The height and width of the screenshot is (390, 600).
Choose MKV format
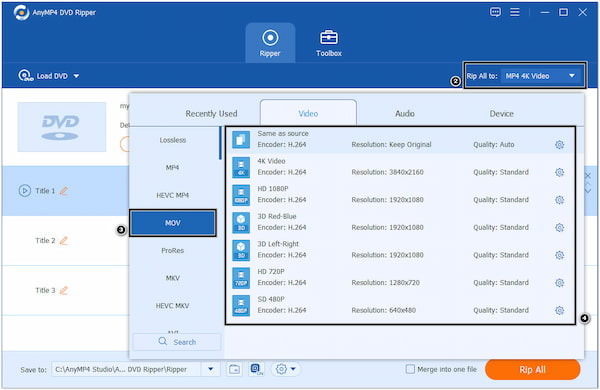[173, 278]
